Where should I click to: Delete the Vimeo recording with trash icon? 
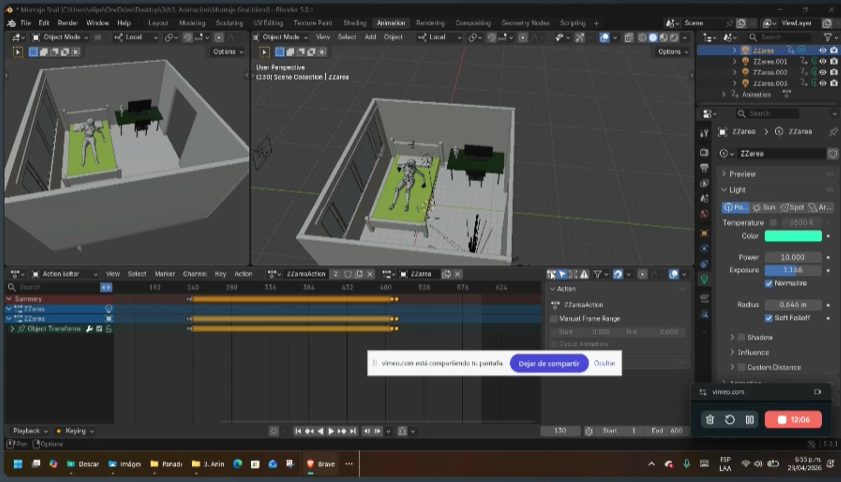coord(709,420)
